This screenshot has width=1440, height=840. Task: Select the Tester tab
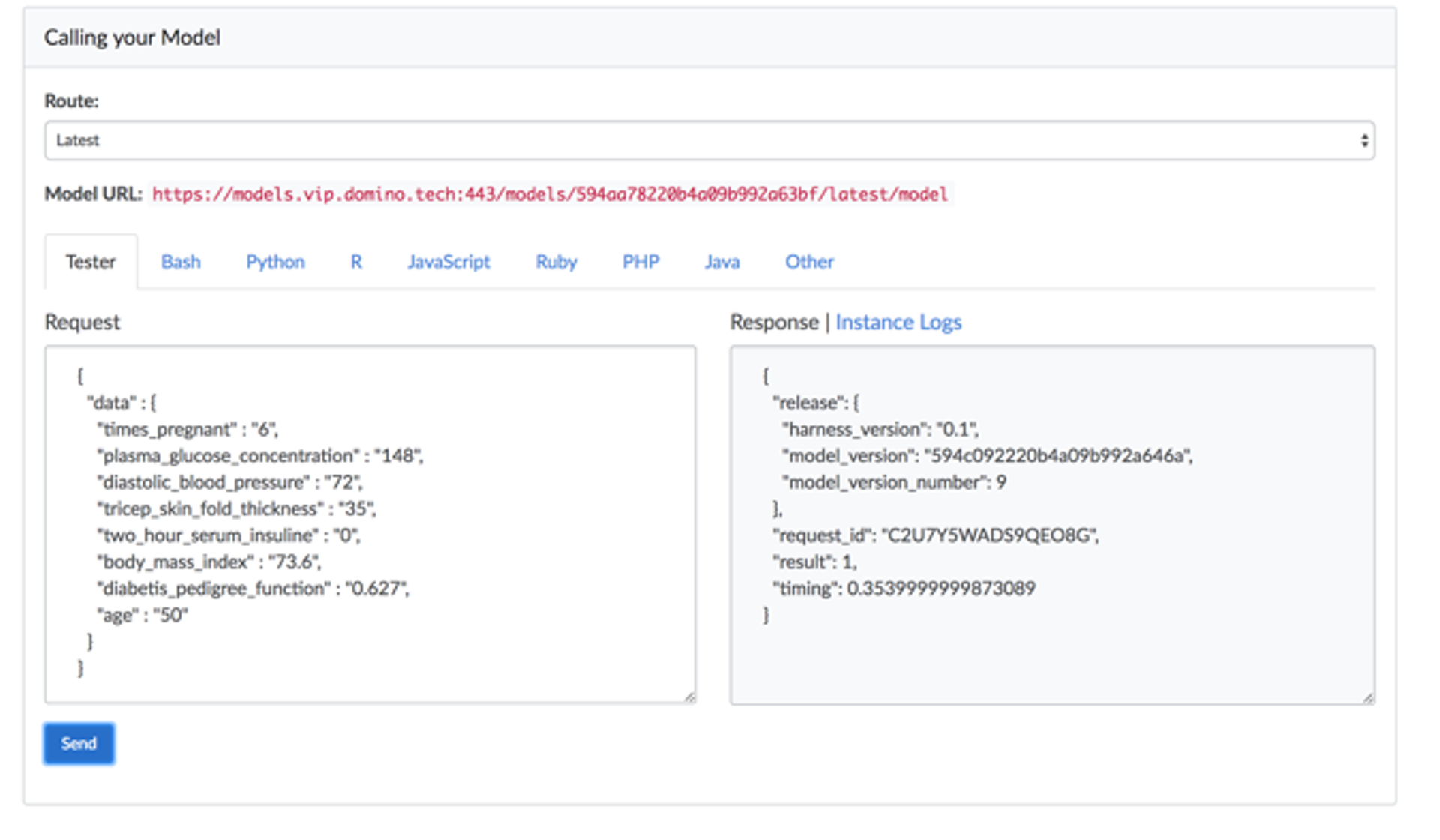coord(91,262)
